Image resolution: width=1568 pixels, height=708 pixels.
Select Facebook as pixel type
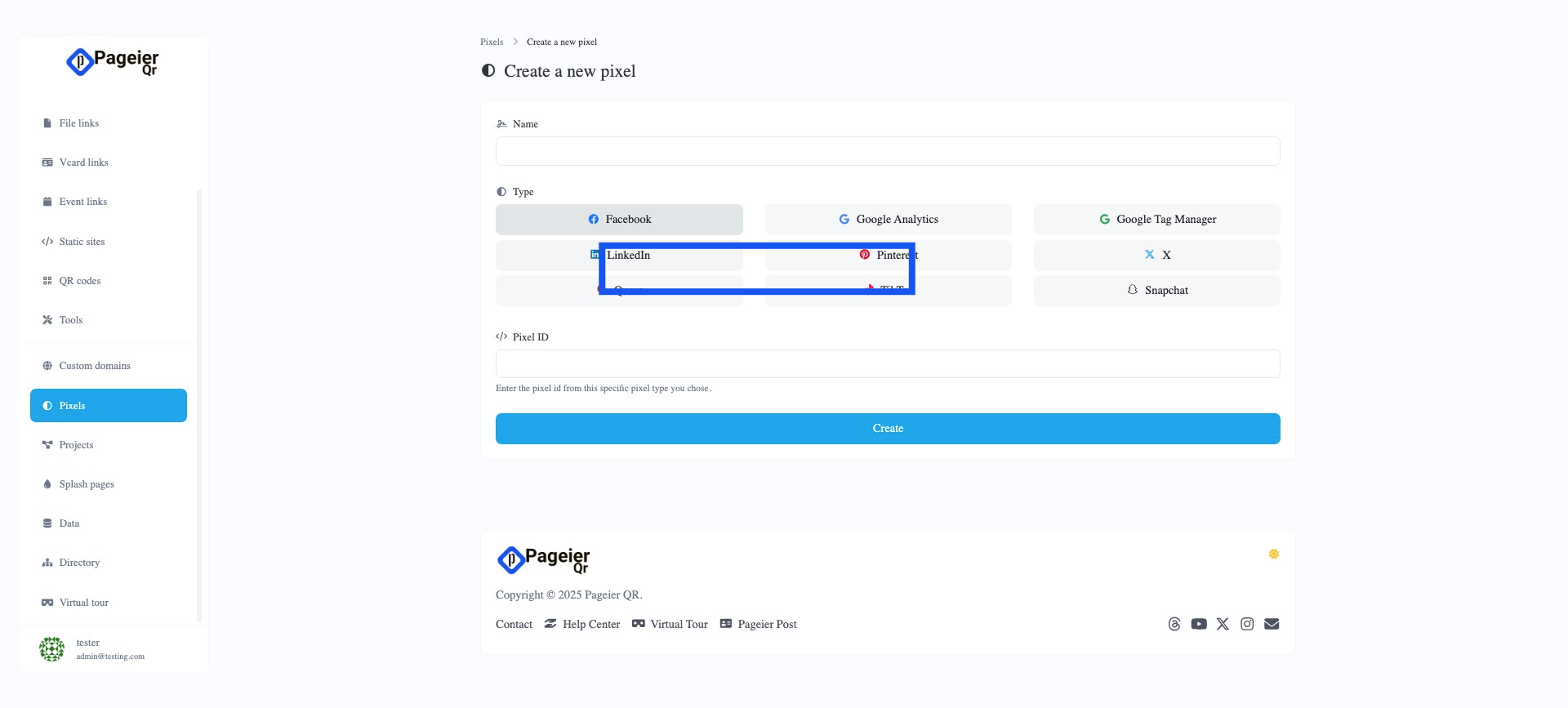pos(619,220)
